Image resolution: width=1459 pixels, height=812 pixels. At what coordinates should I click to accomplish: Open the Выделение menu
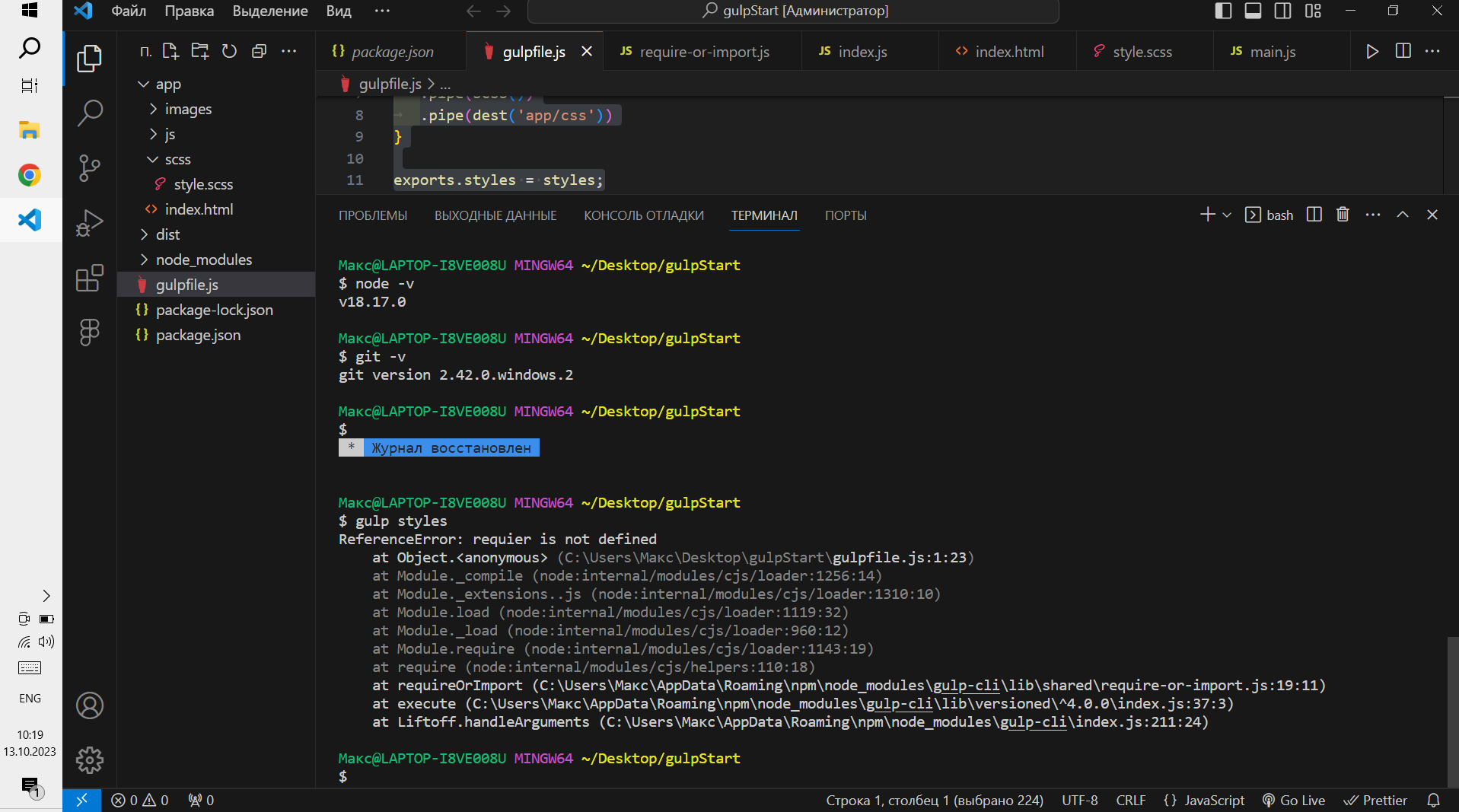[270, 11]
